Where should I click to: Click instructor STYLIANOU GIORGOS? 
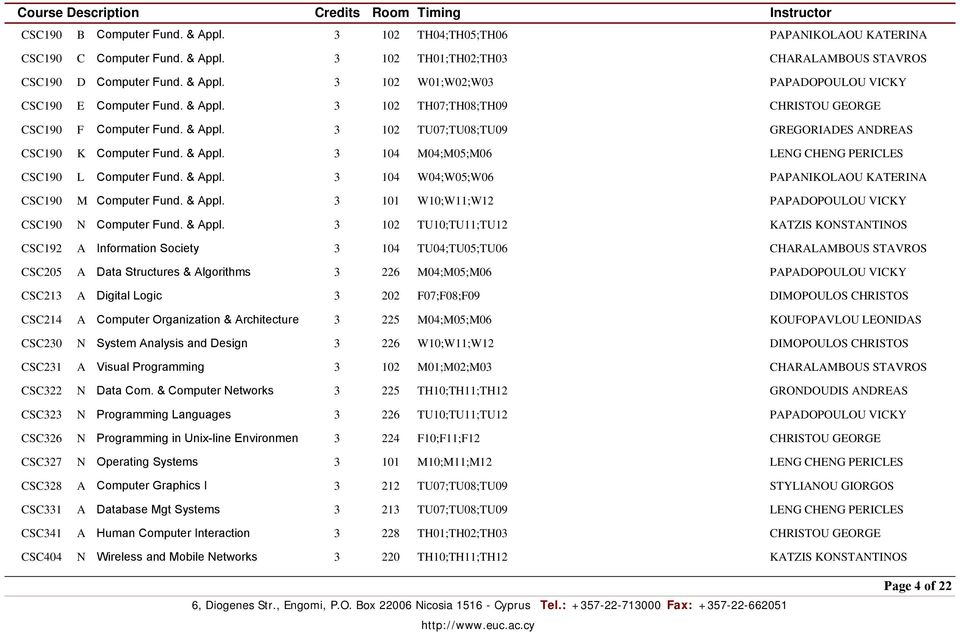coord(831,486)
